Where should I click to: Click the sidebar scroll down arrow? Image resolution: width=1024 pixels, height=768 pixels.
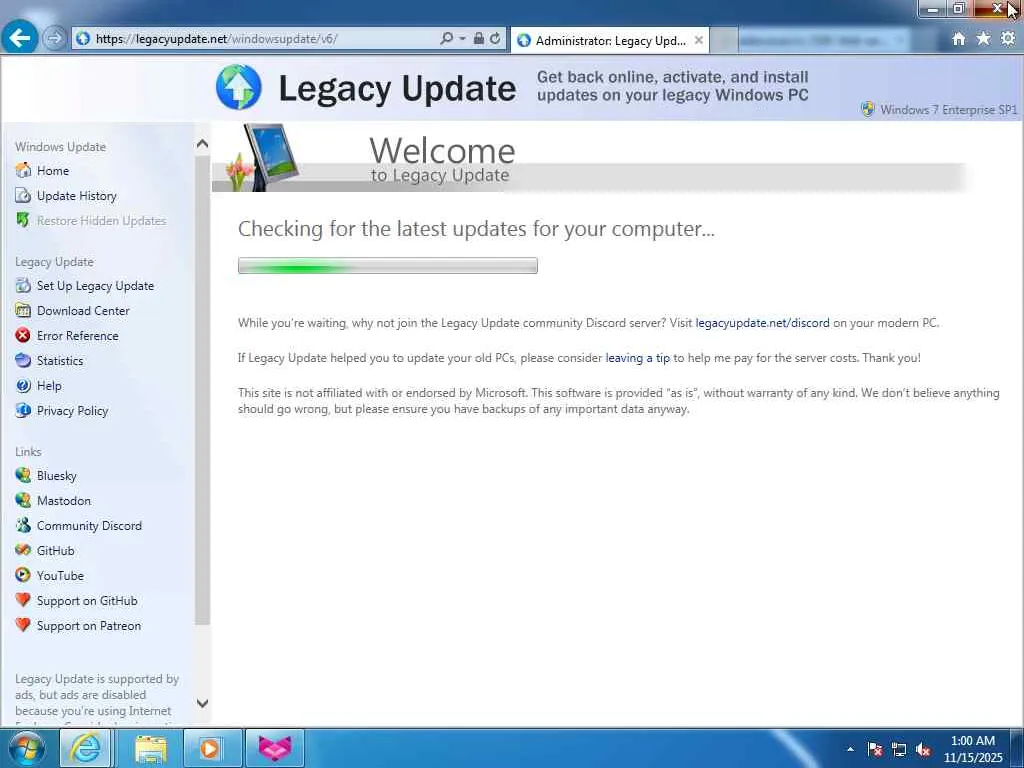tap(202, 703)
